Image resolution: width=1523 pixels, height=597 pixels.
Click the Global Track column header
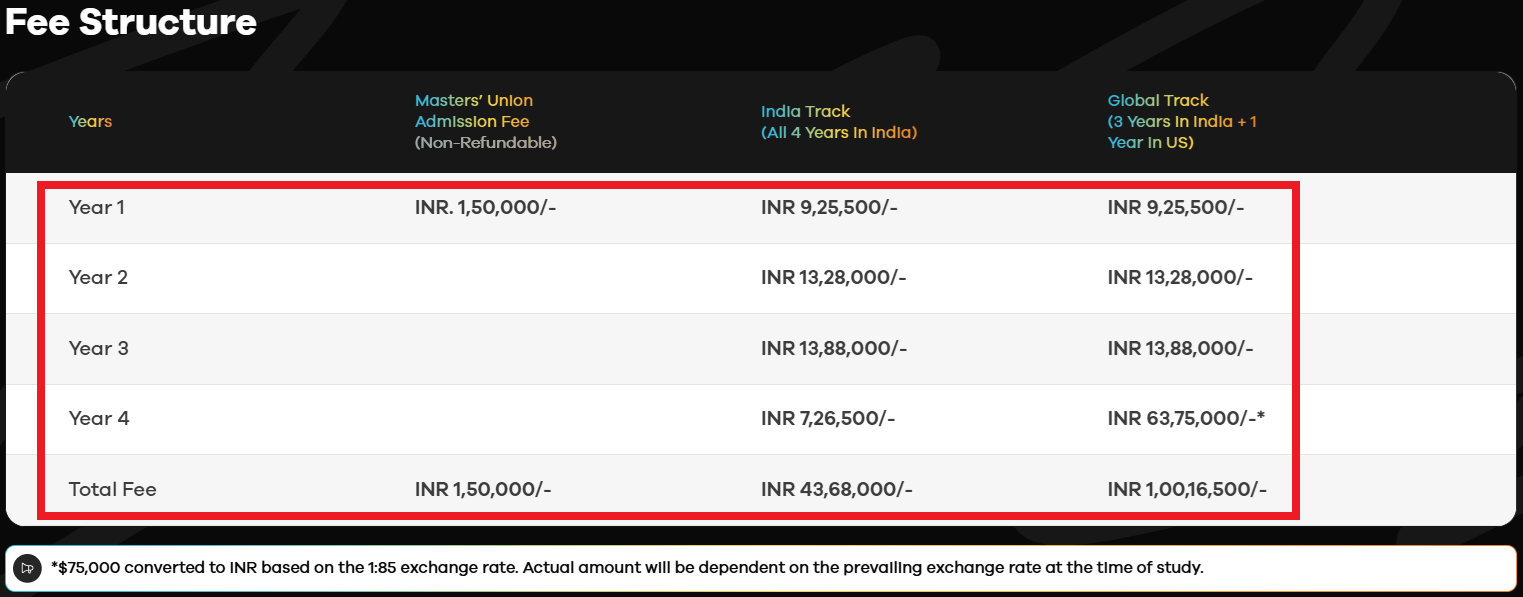1182,121
